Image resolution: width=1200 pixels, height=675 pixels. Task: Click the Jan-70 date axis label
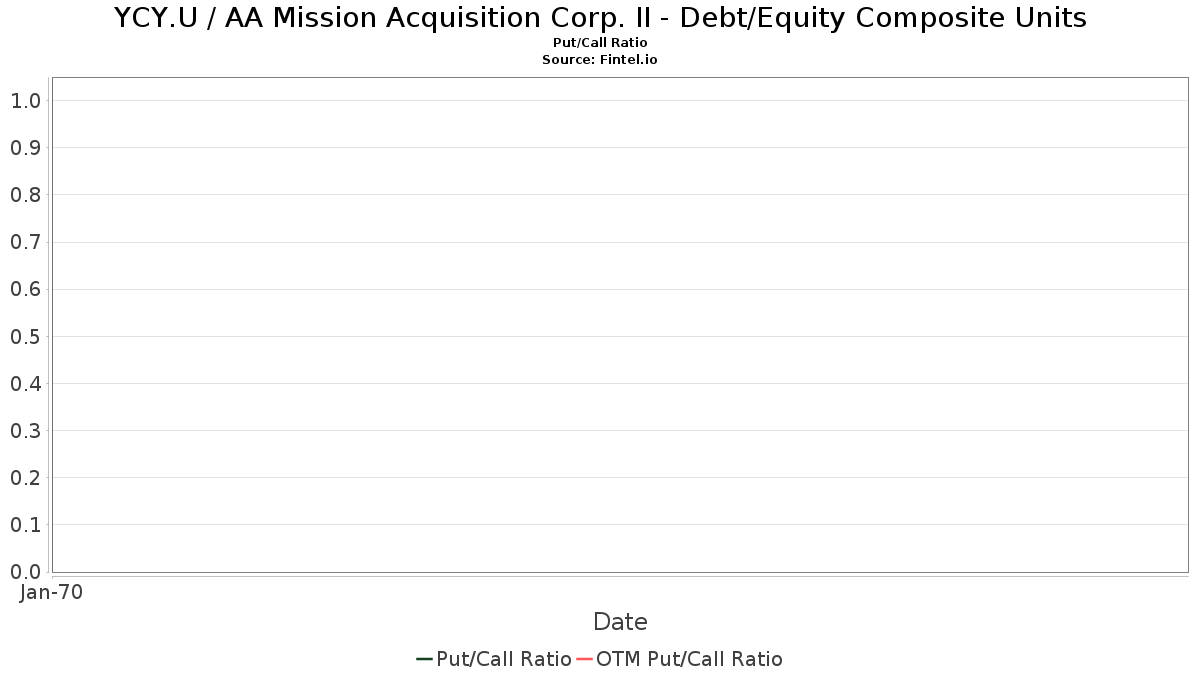pos(51,592)
